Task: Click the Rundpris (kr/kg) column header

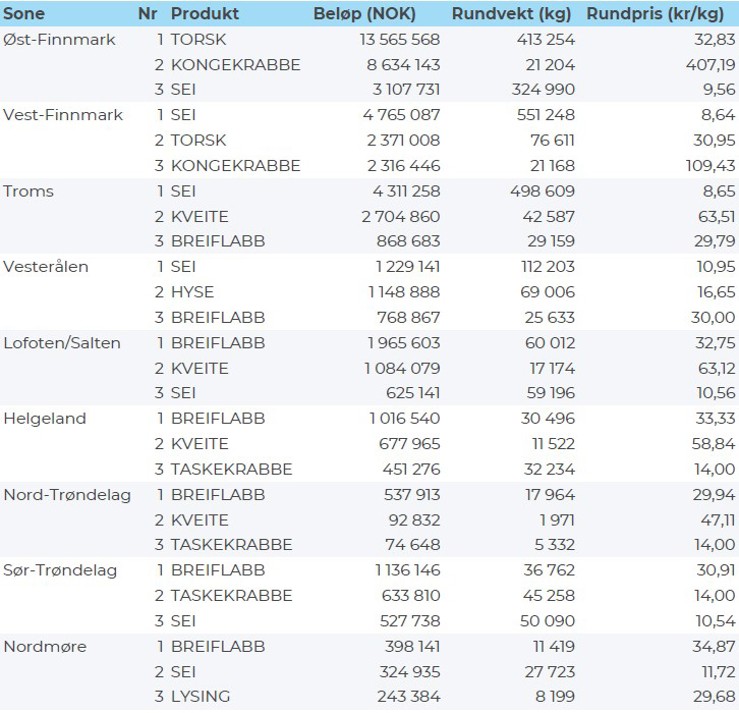Action: (659, 14)
